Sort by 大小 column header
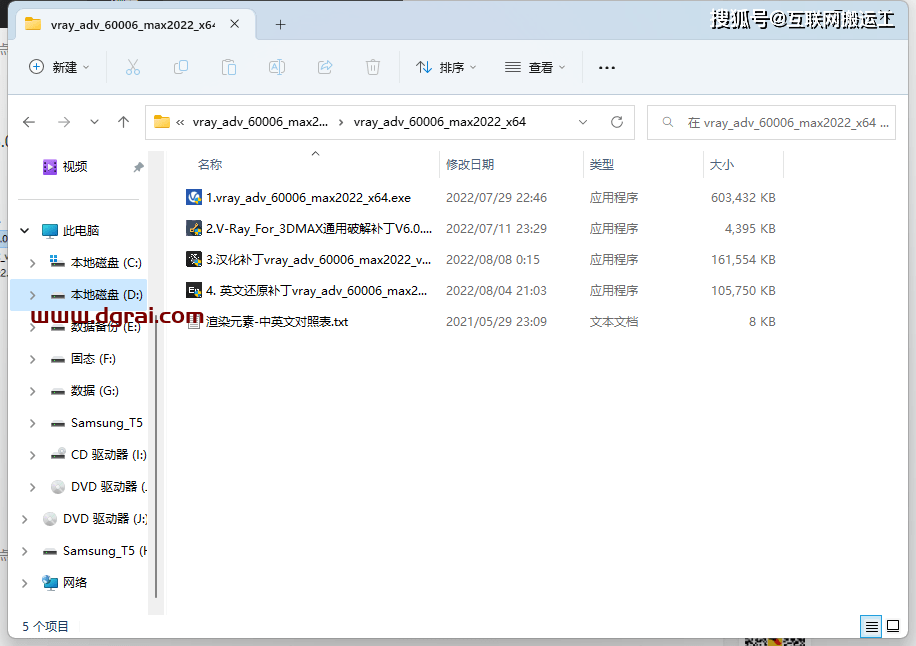The height and width of the screenshot is (646, 916). point(721,165)
